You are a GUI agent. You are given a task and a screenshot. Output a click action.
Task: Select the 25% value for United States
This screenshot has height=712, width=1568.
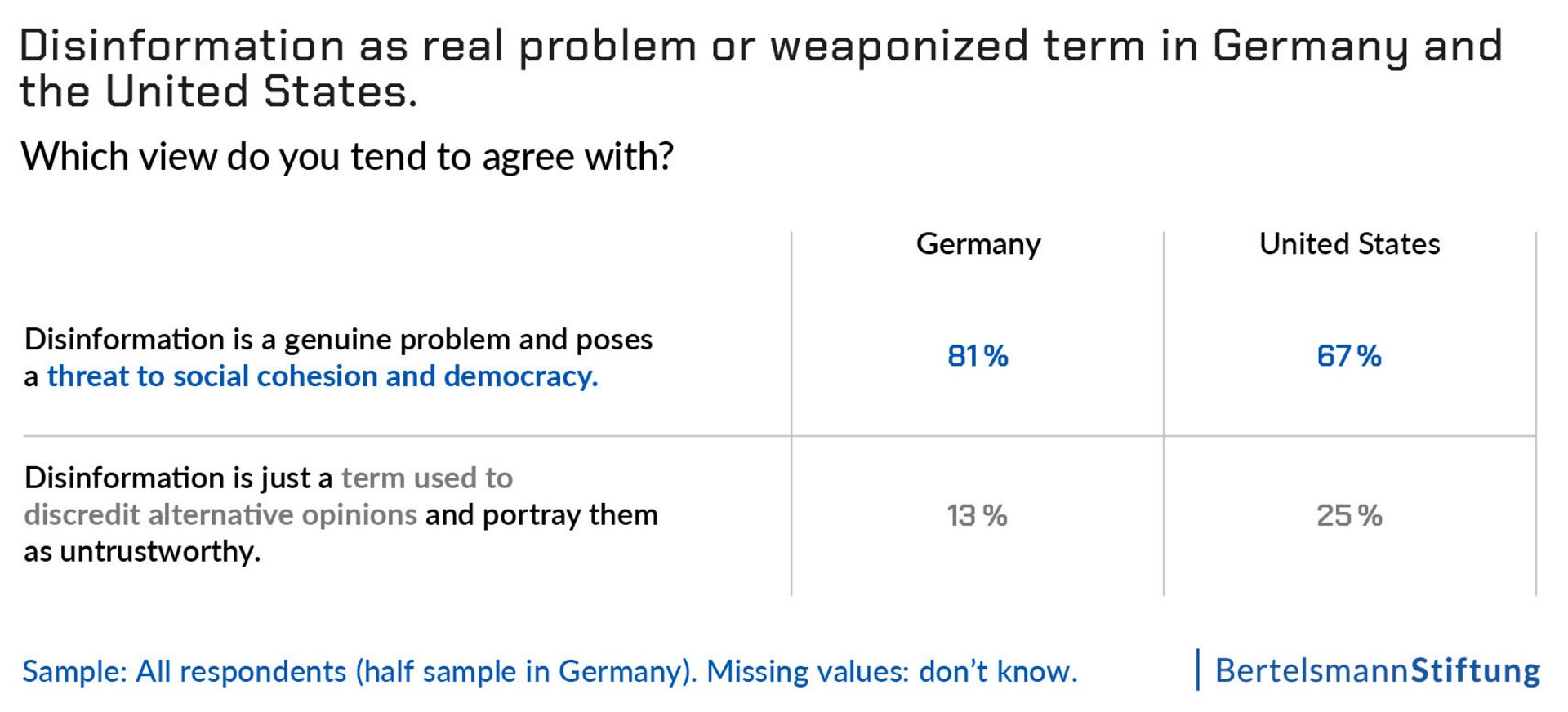(x=1349, y=515)
